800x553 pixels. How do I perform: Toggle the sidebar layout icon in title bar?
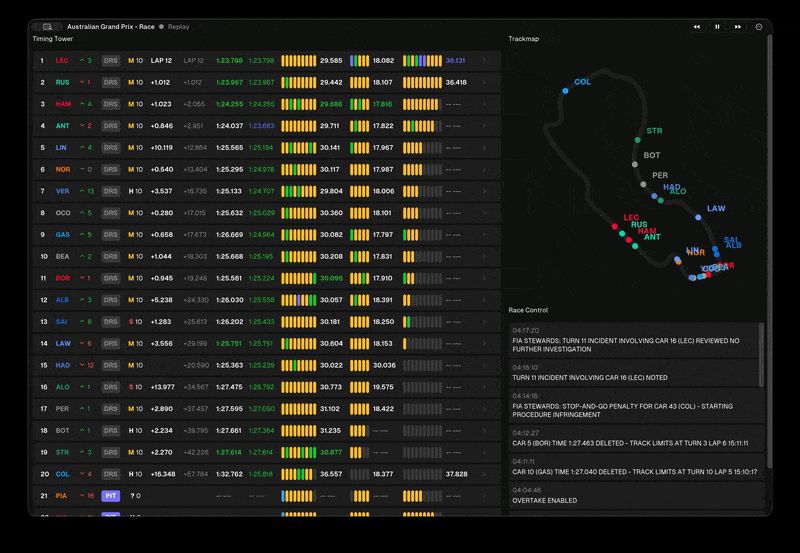(x=47, y=27)
